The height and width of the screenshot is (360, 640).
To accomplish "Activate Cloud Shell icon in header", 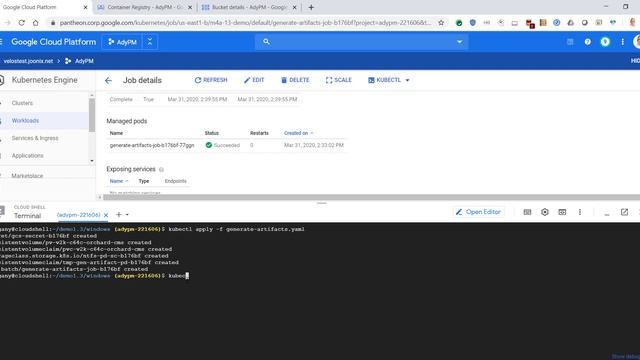I will [x=570, y=42].
